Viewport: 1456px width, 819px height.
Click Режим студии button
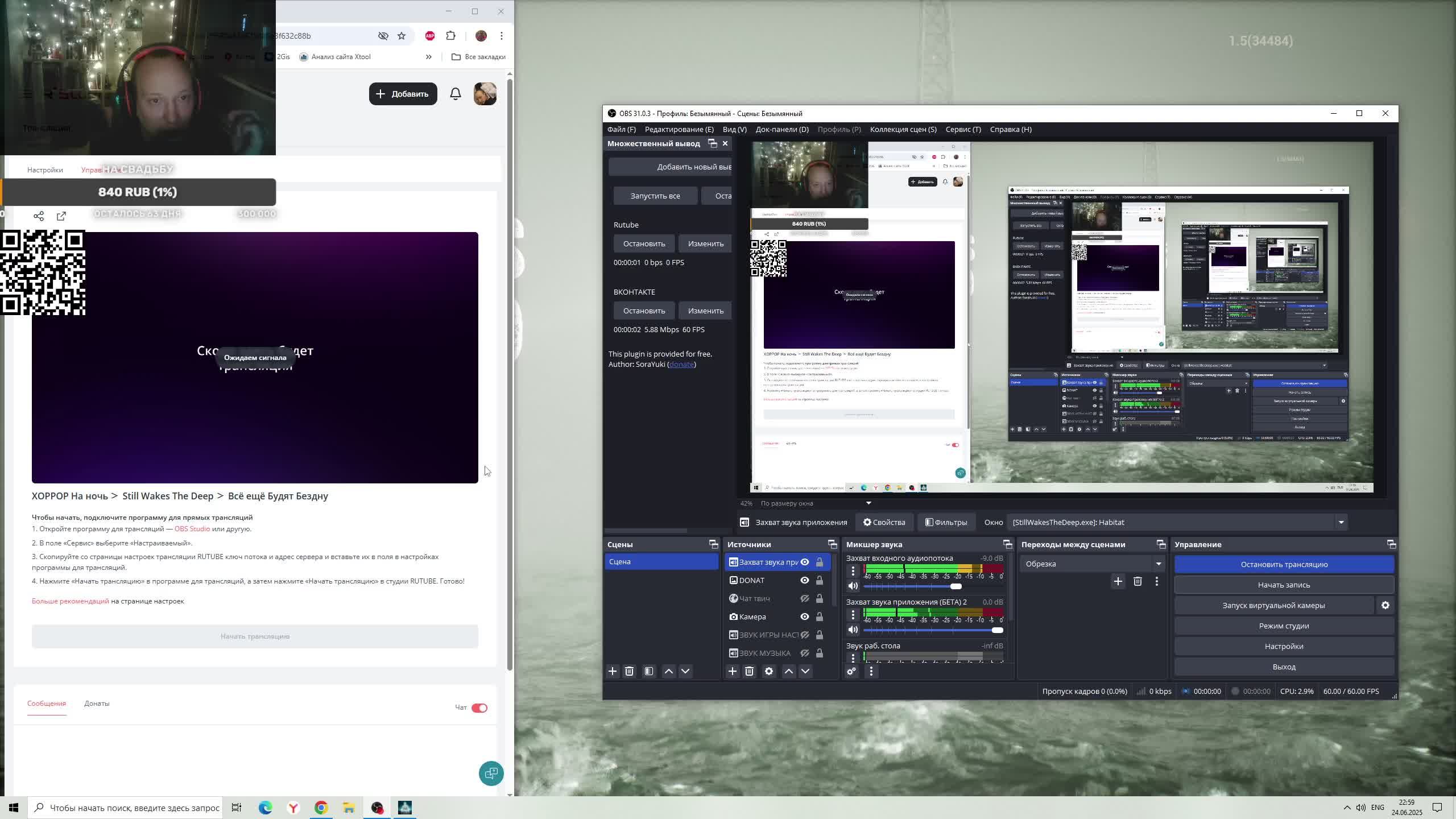1284,626
